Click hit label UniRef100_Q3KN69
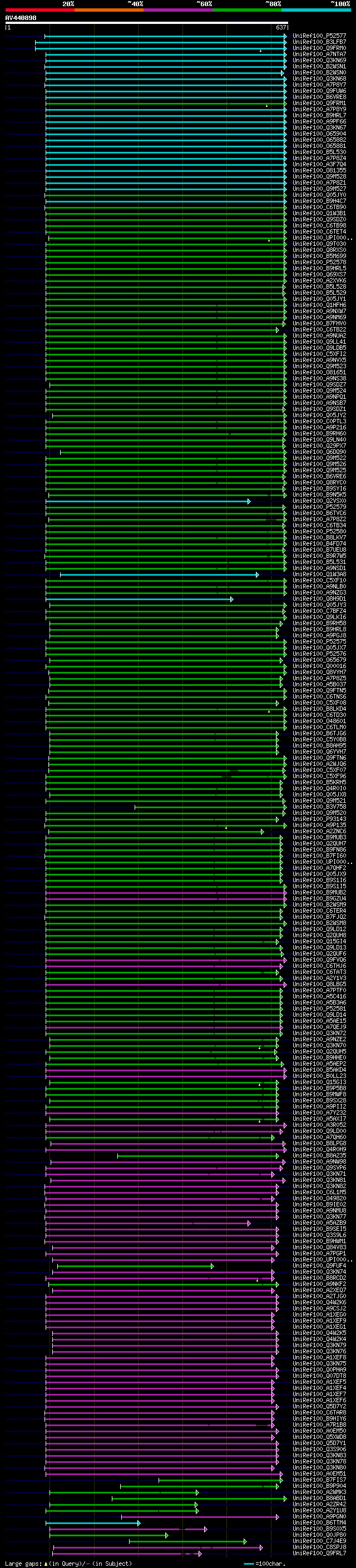This screenshot has width=356, height=1568. (319, 60)
